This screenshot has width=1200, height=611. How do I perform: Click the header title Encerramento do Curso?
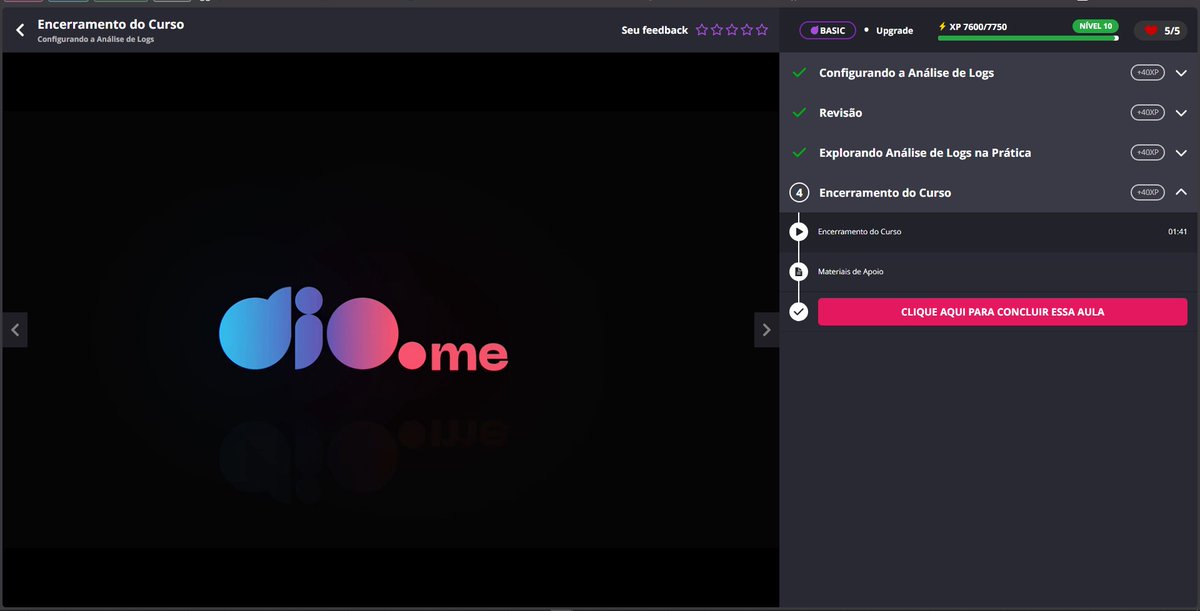[111, 24]
